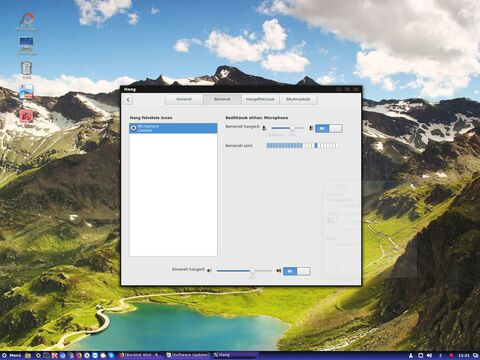Open the clock in the panel
The image size is (480, 360).
(x=464, y=356)
